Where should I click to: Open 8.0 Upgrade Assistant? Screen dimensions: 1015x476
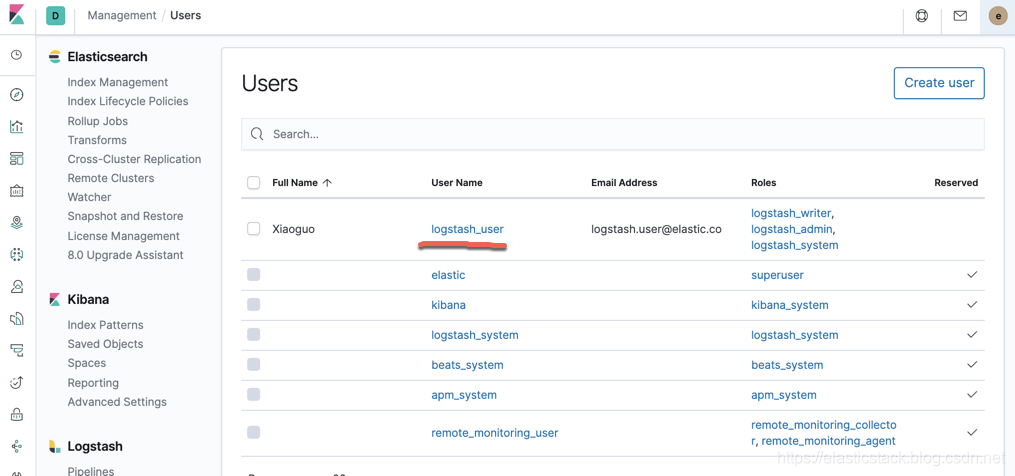pos(126,255)
